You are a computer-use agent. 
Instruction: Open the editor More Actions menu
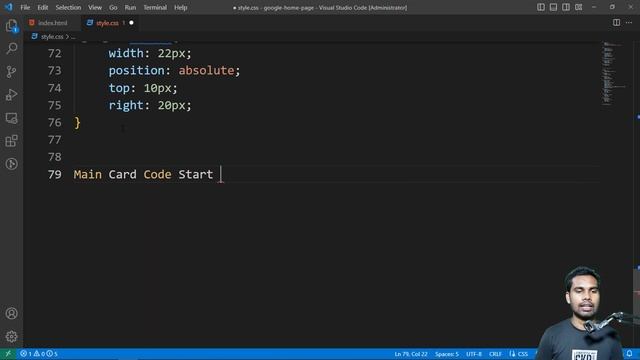coord(629,22)
